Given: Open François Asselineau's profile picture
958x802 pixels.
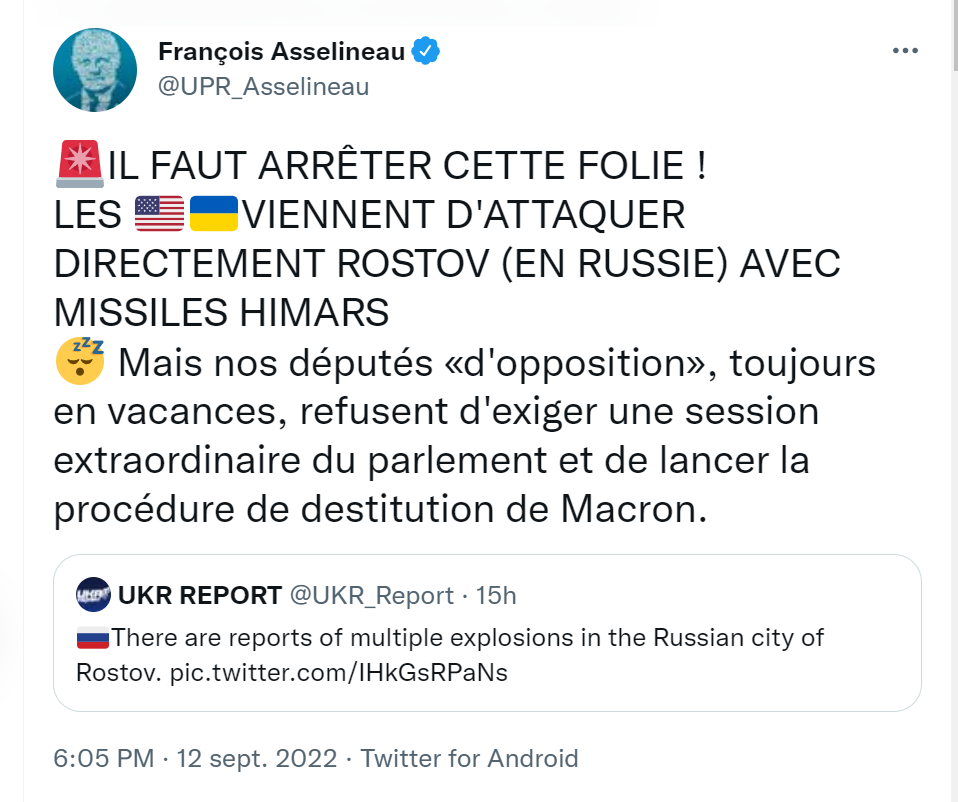Looking at the screenshot, I should point(94,70).
